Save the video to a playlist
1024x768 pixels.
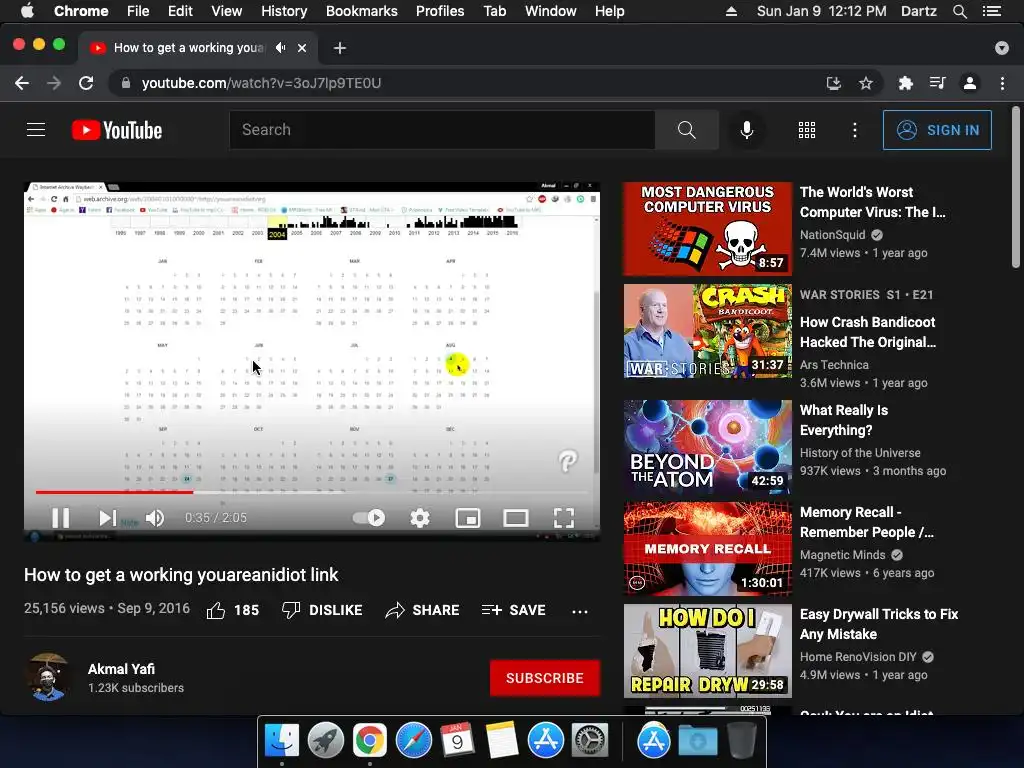point(513,610)
